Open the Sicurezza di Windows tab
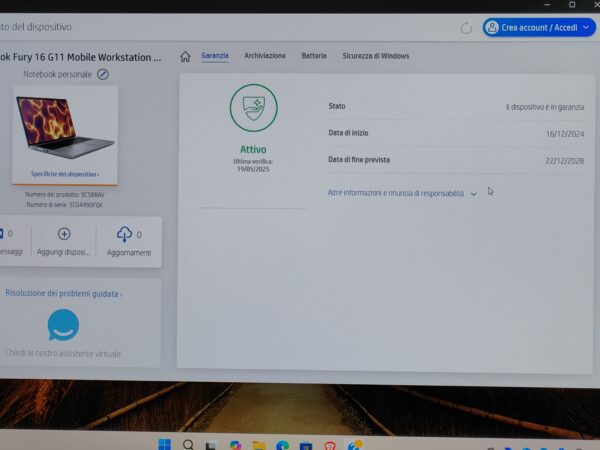This screenshot has height=450, width=600. 376,56
